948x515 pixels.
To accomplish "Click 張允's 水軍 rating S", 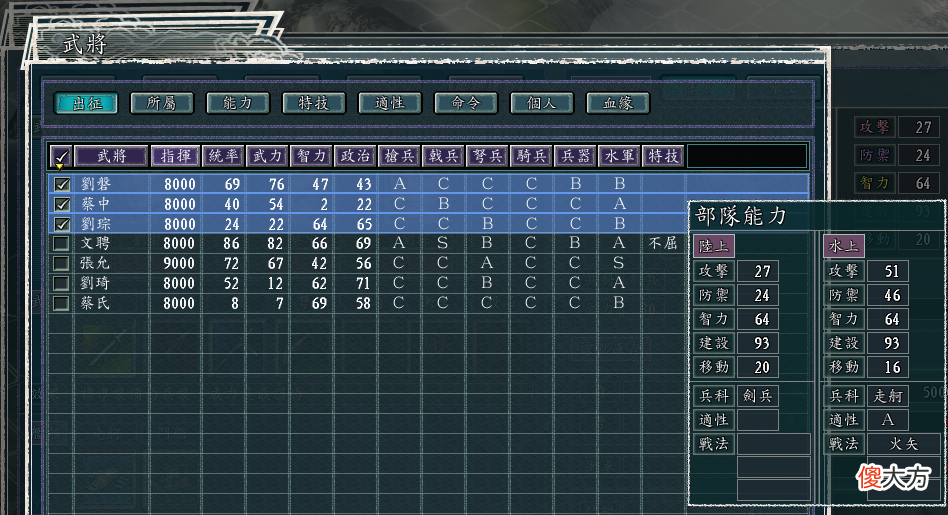I will pyautogui.click(x=618, y=263).
